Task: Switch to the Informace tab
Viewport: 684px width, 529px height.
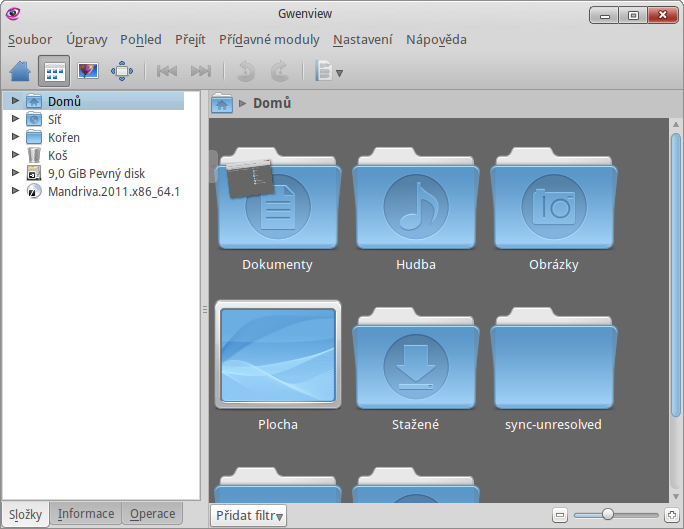Action: tap(86, 514)
